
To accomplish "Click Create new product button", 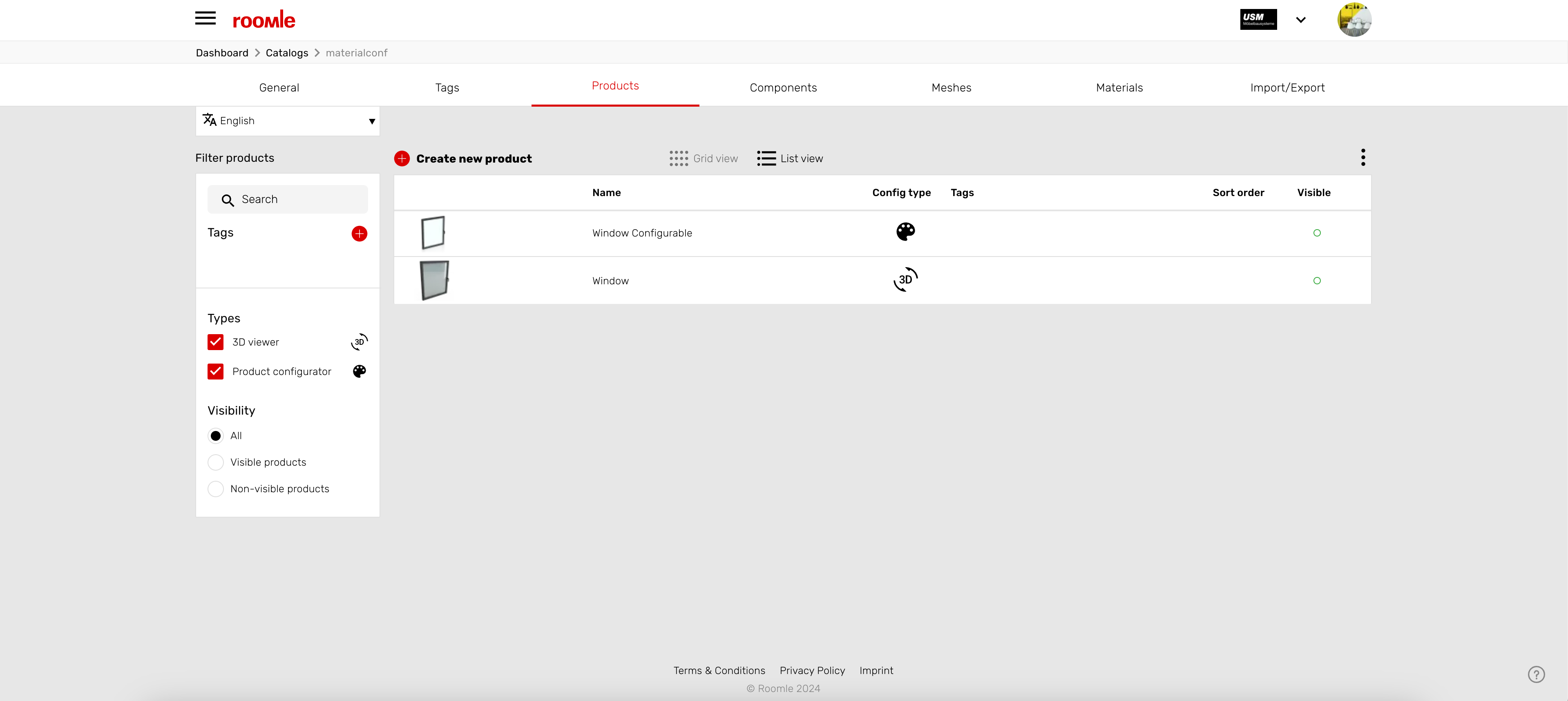I will [x=463, y=158].
